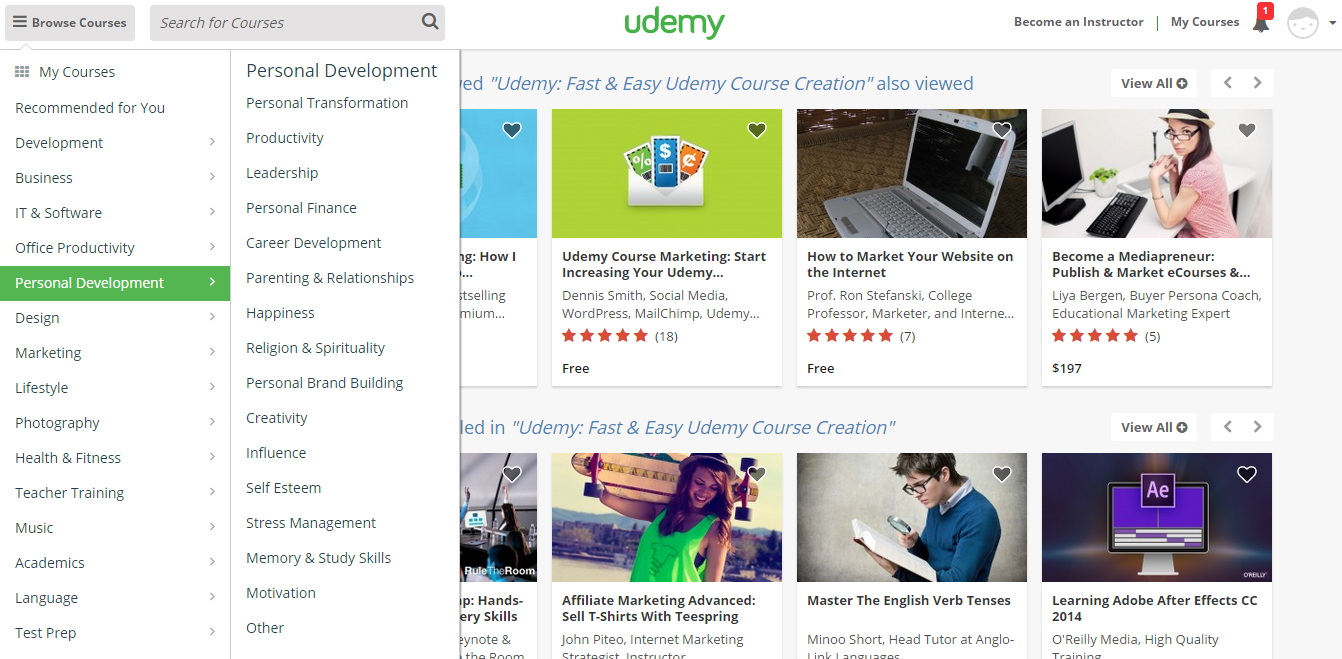Click View All for enrolled-in courses row
This screenshot has height=659, width=1342.
[1154, 428]
